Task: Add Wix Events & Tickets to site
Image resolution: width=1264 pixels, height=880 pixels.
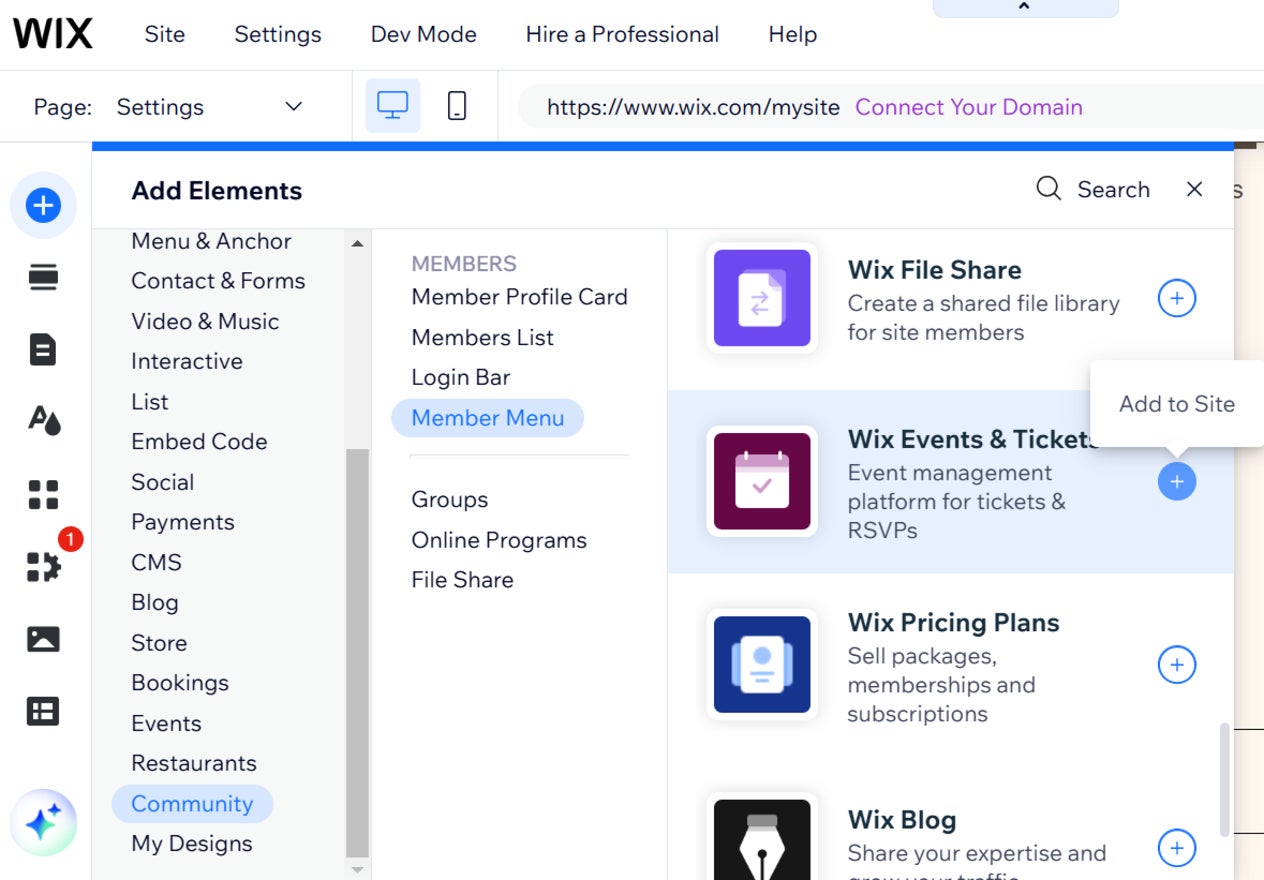Action: (x=1177, y=481)
